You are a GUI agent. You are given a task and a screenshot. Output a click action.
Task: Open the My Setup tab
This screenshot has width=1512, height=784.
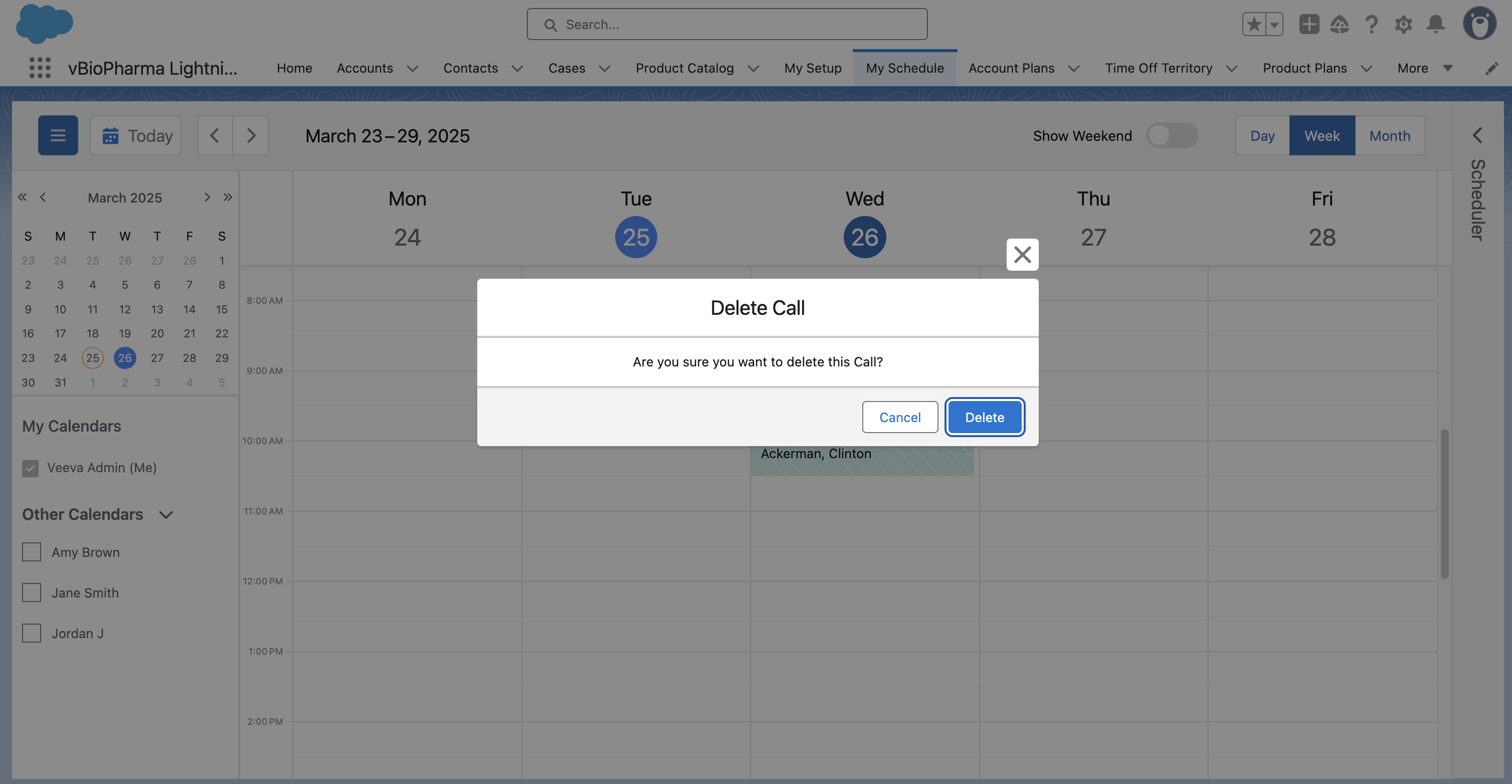[812, 68]
